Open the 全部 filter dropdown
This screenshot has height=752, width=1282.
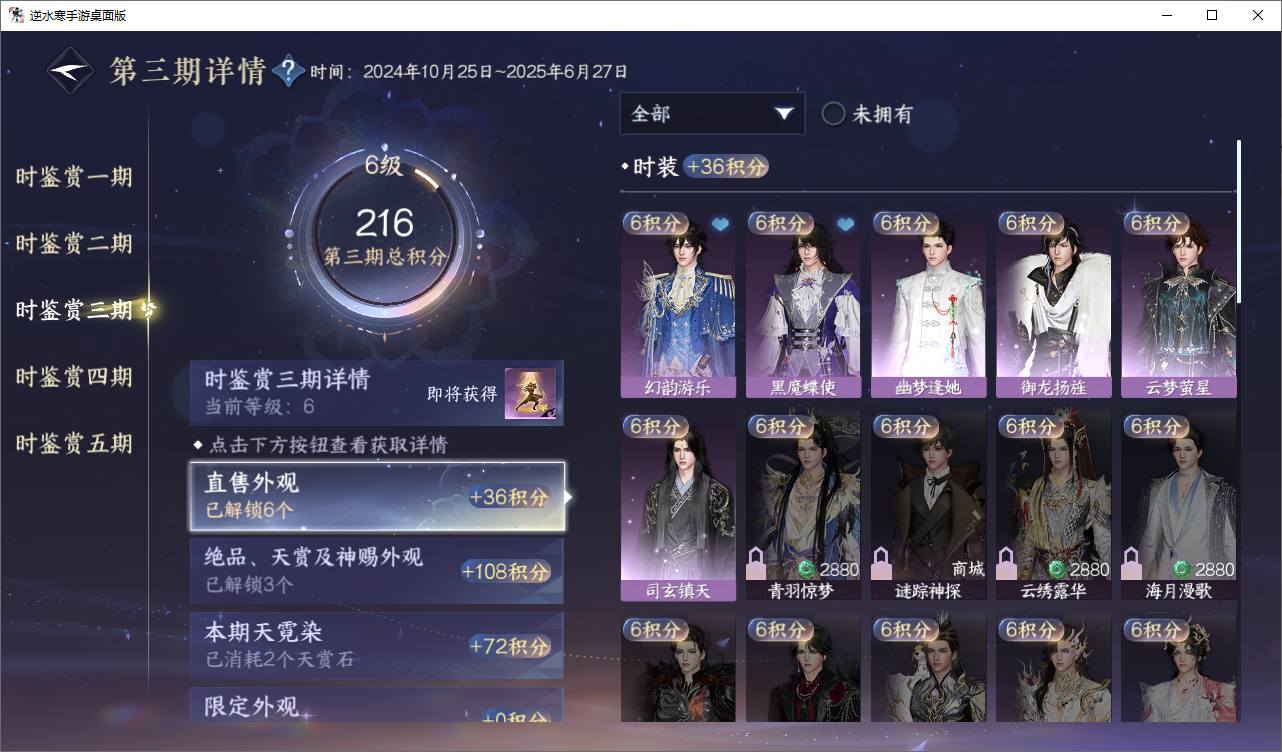[712, 114]
